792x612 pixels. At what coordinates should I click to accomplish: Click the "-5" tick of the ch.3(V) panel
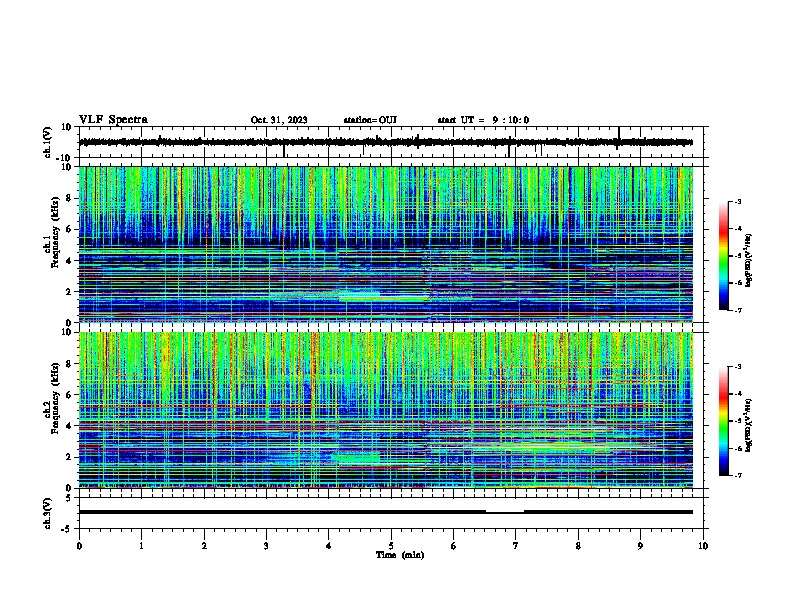click(x=67, y=529)
